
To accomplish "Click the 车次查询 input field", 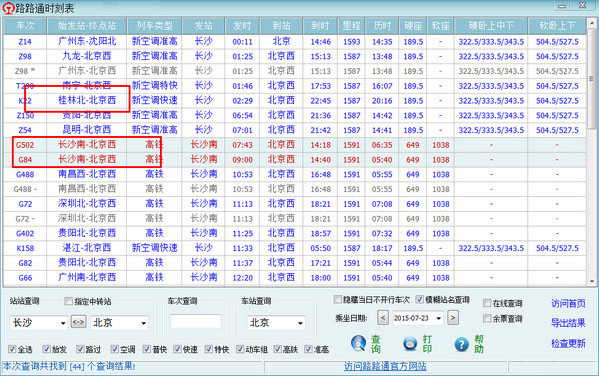I will click(196, 321).
